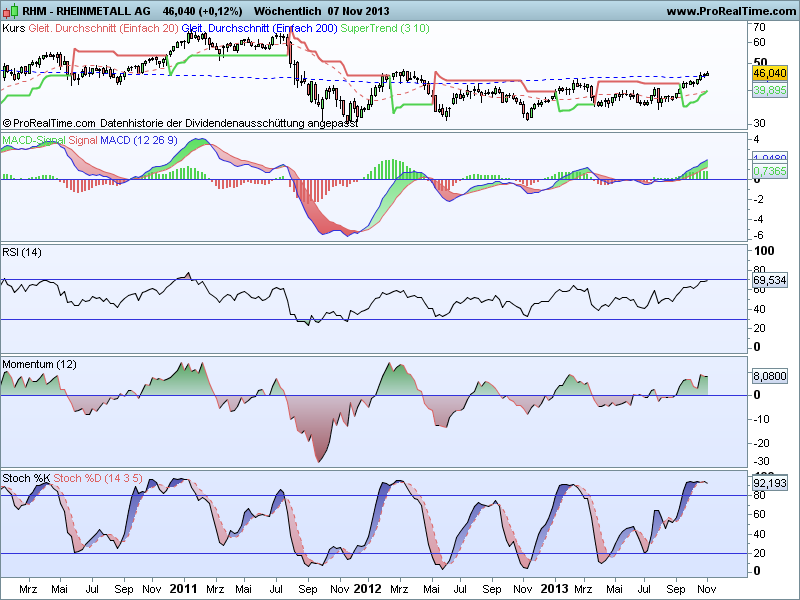Click the price 46,040 (+0,12%) in header
The height and width of the screenshot is (600, 800).
(x=203, y=11)
